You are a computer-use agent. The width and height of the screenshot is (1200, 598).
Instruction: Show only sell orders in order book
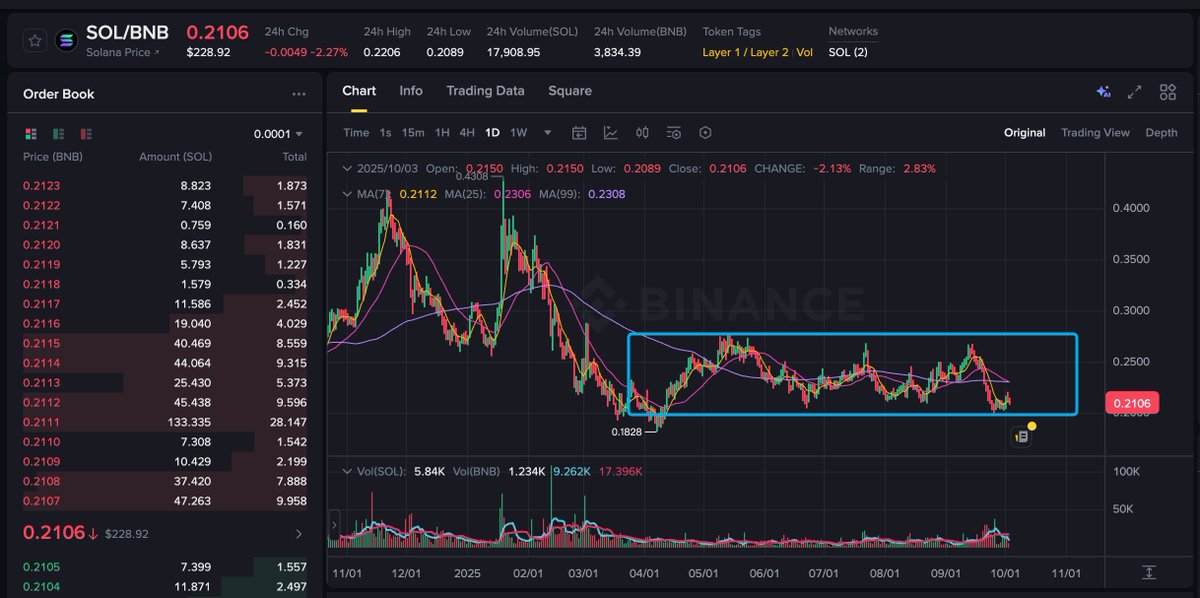pyautogui.click(x=87, y=133)
